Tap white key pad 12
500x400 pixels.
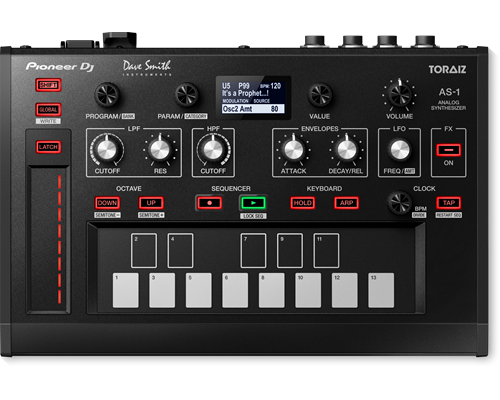point(345,290)
